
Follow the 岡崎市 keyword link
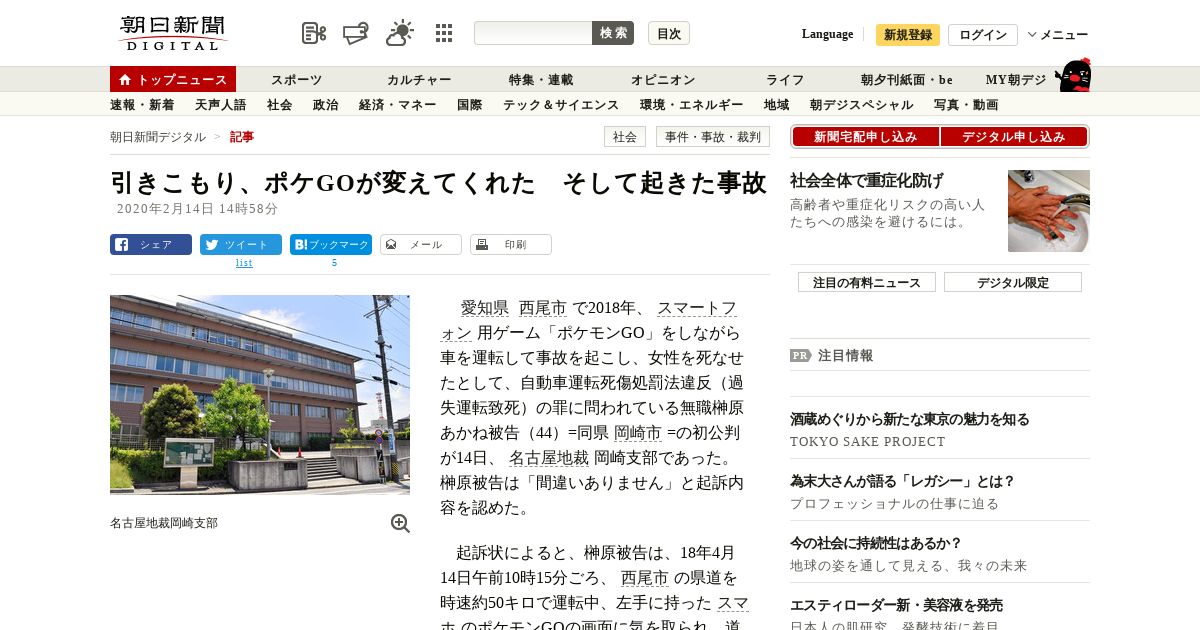(x=638, y=433)
